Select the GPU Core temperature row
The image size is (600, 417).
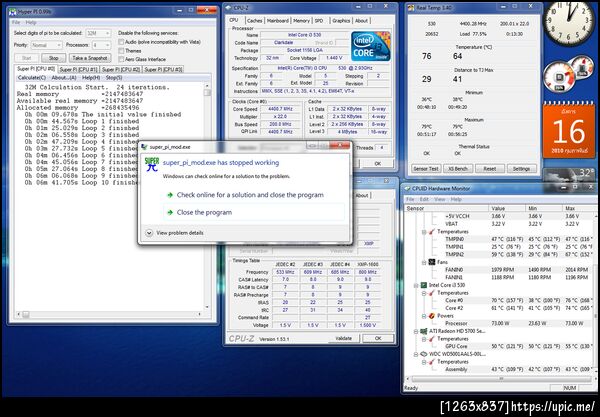pos(499,346)
